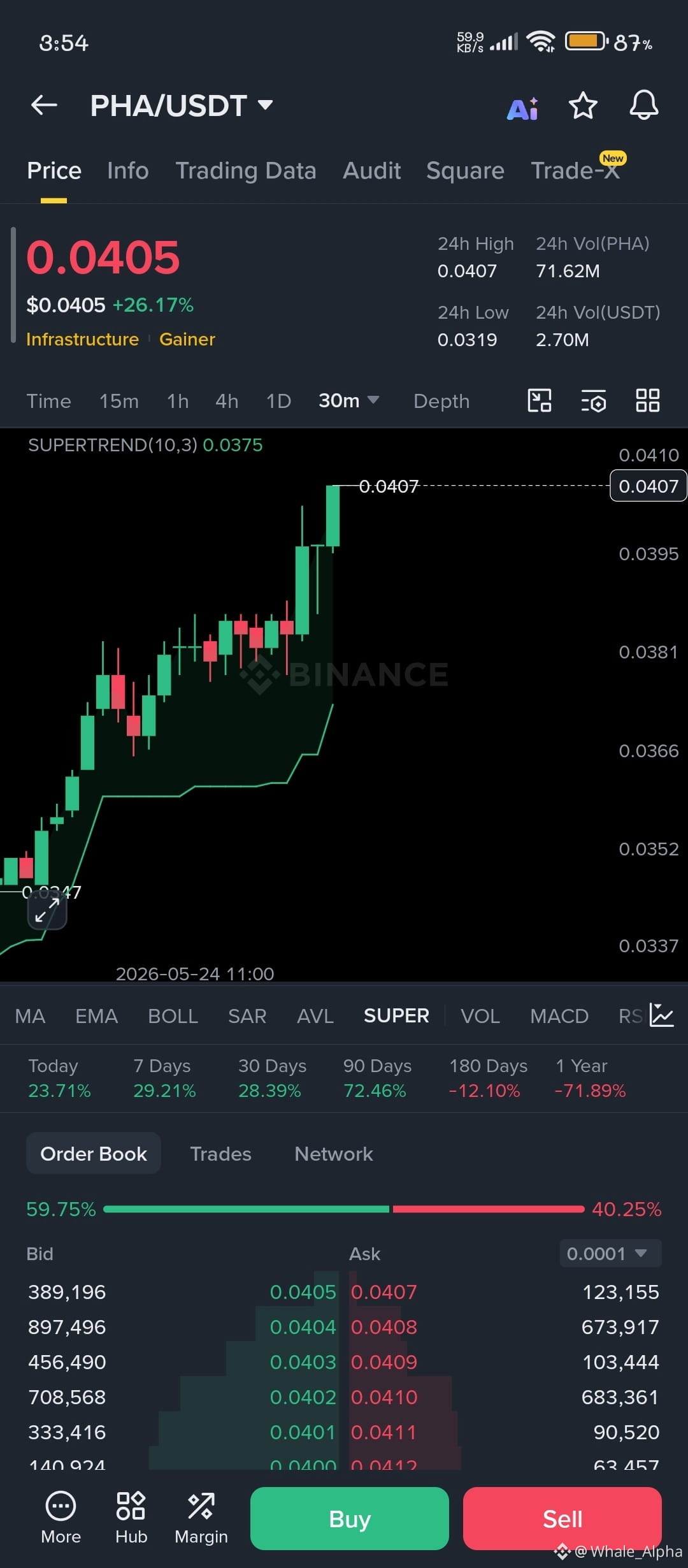This screenshot has width=688, height=1568.
Task: Select bid price 0.0403
Action: [x=303, y=1362]
